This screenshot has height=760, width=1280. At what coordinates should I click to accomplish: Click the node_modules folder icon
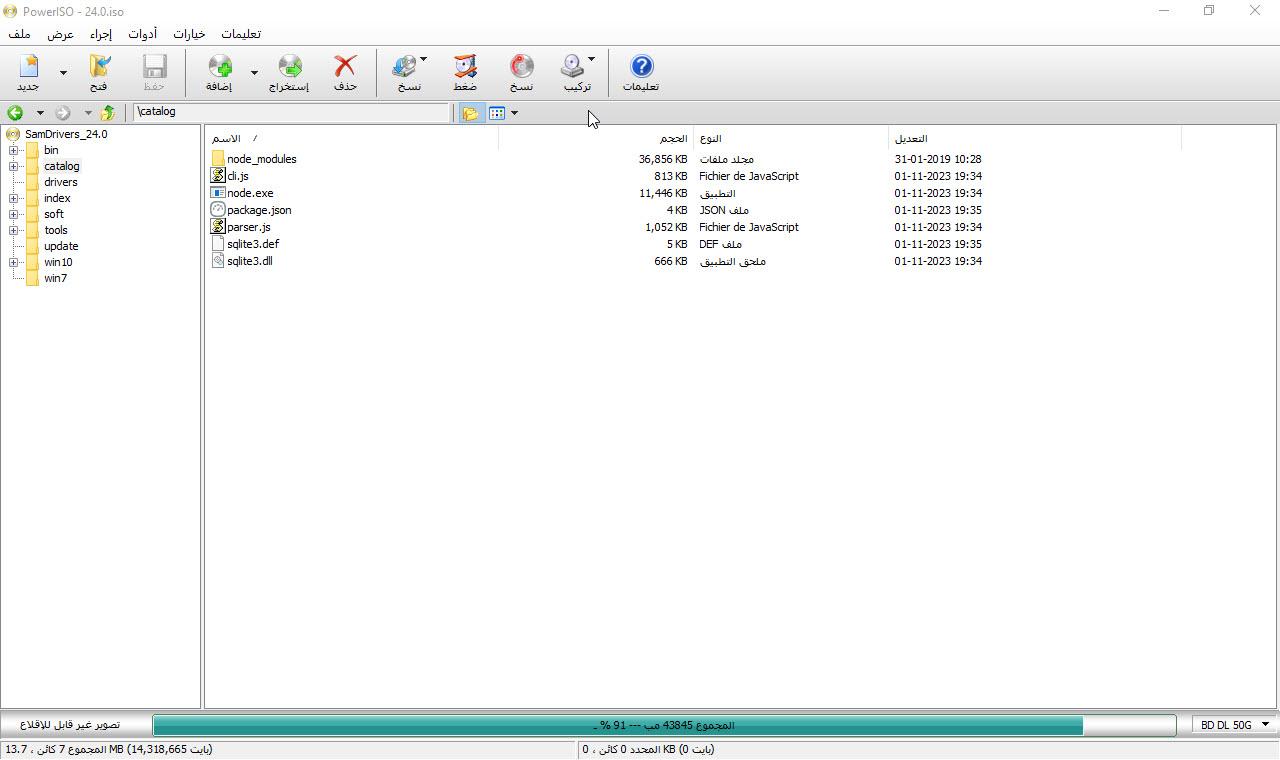(x=218, y=159)
